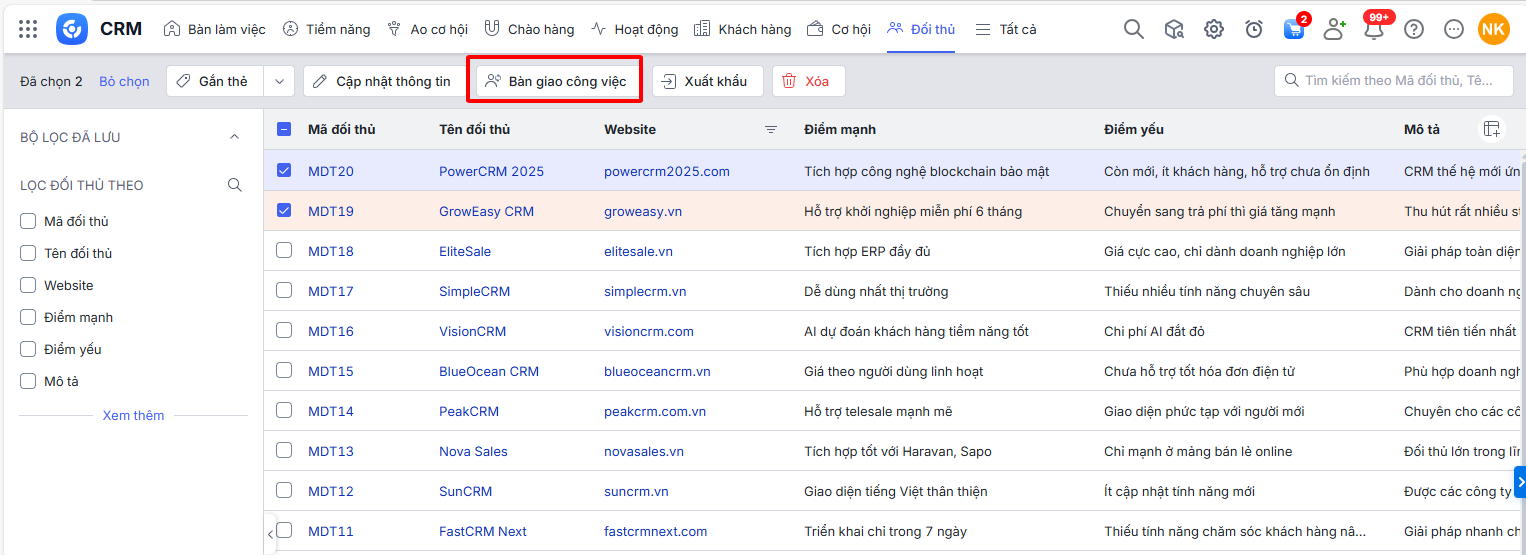Enable the Website filter checkbox
The height and width of the screenshot is (555, 1526).
[28, 285]
